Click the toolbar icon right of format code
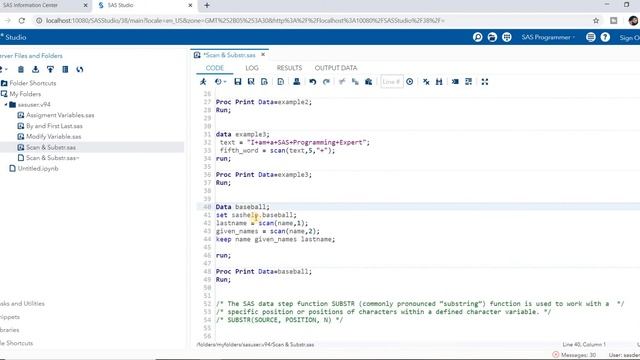The width and height of the screenshot is (640, 360). click(x=469, y=82)
